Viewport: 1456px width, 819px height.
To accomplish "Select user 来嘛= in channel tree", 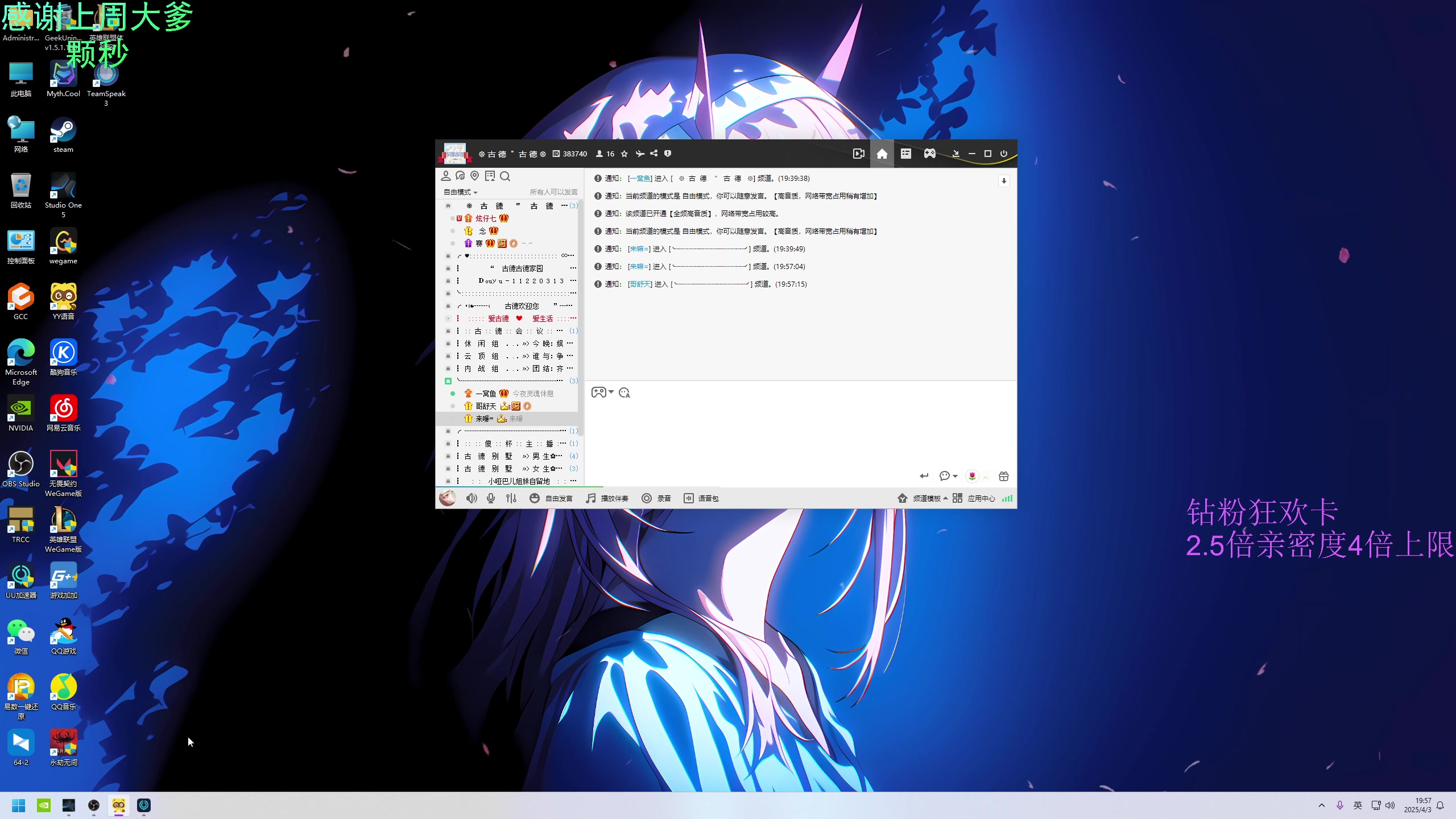I will click(484, 419).
